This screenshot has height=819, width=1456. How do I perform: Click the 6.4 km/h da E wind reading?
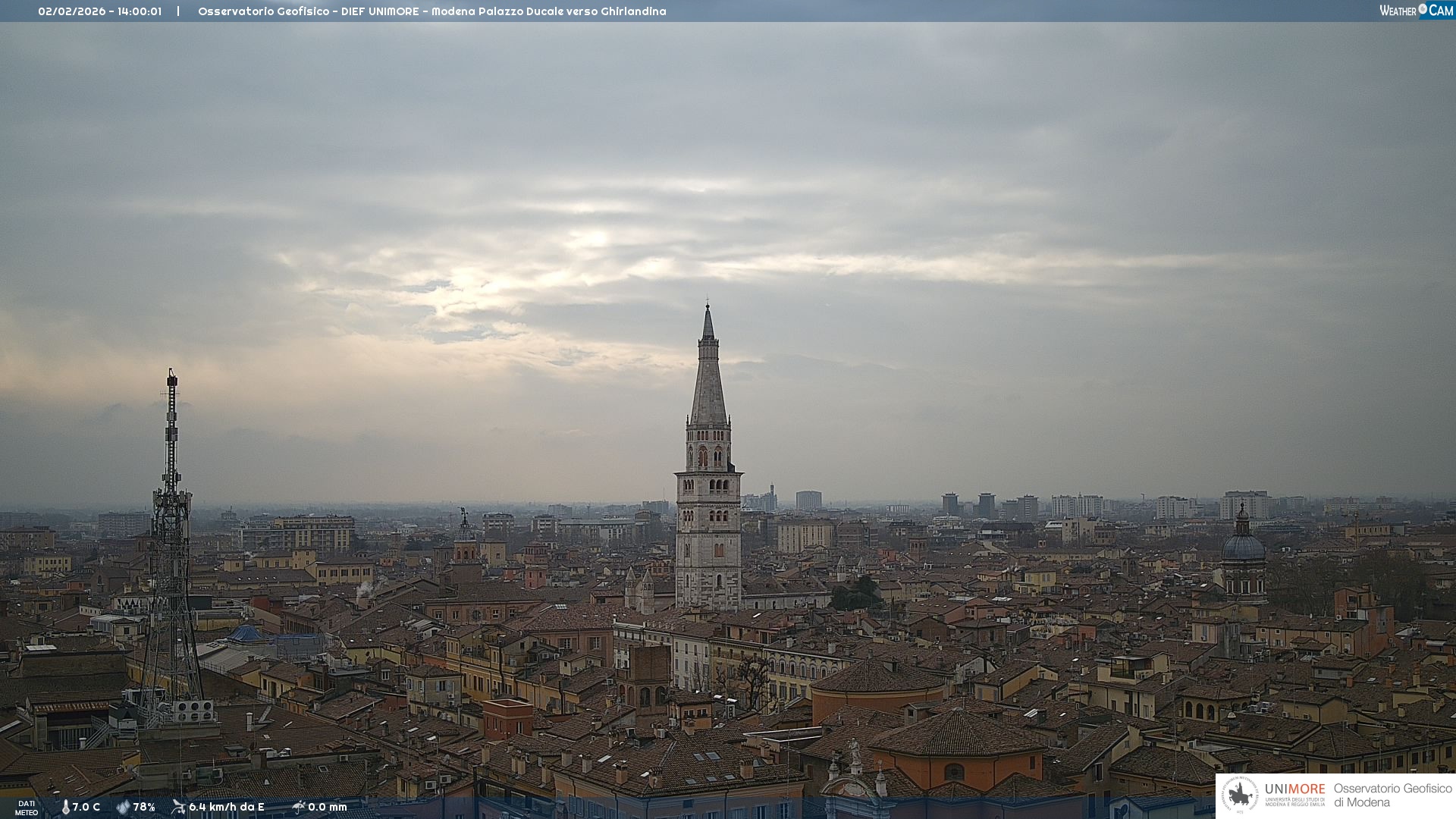pos(227,807)
